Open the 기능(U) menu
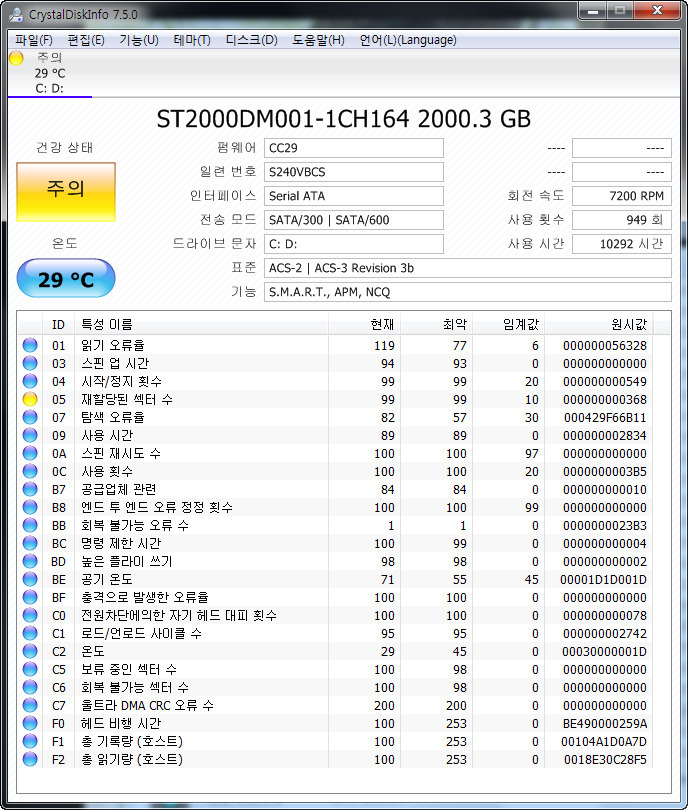The height and width of the screenshot is (810, 688). point(138,40)
